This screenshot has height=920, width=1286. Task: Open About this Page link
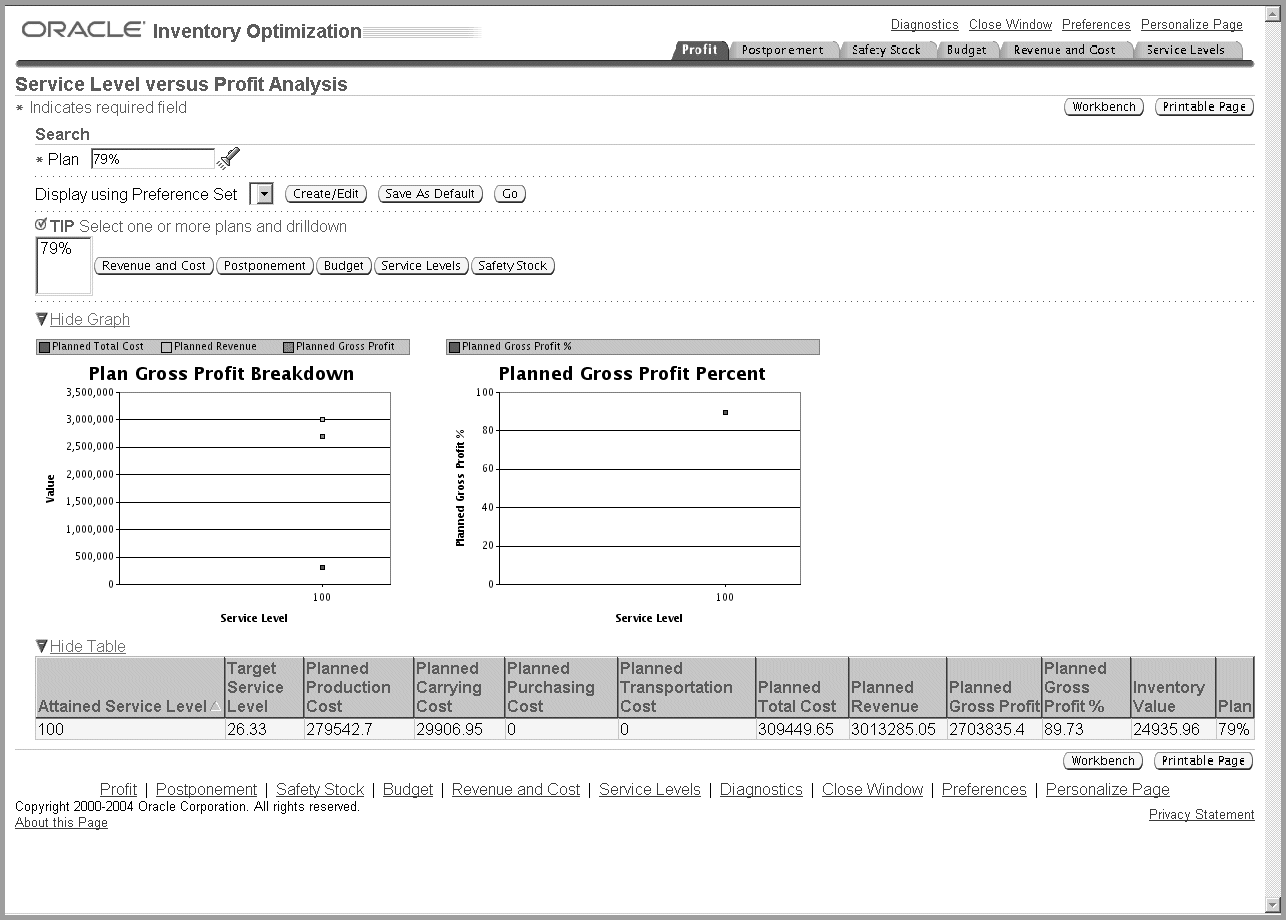click(x=61, y=823)
